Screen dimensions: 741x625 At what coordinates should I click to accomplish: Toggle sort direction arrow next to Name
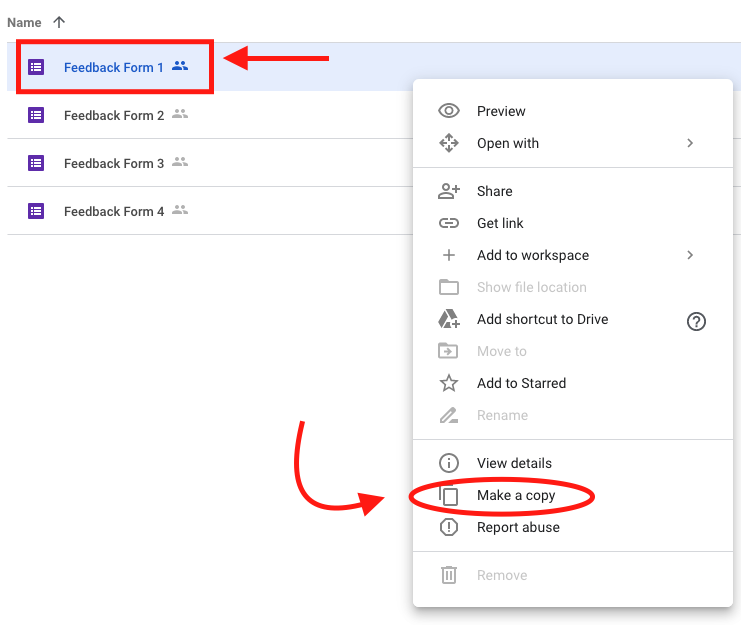tap(59, 22)
